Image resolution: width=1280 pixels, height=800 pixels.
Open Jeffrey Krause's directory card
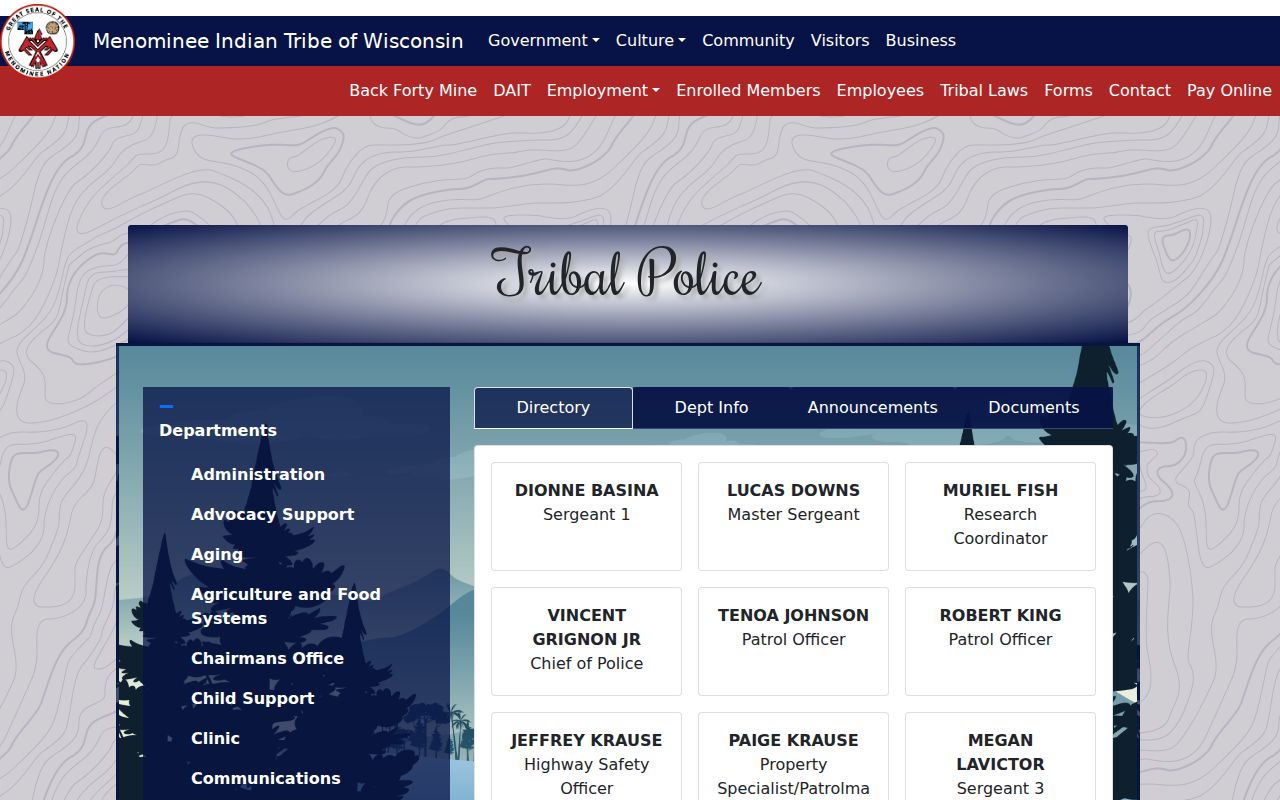tap(586, 757)
